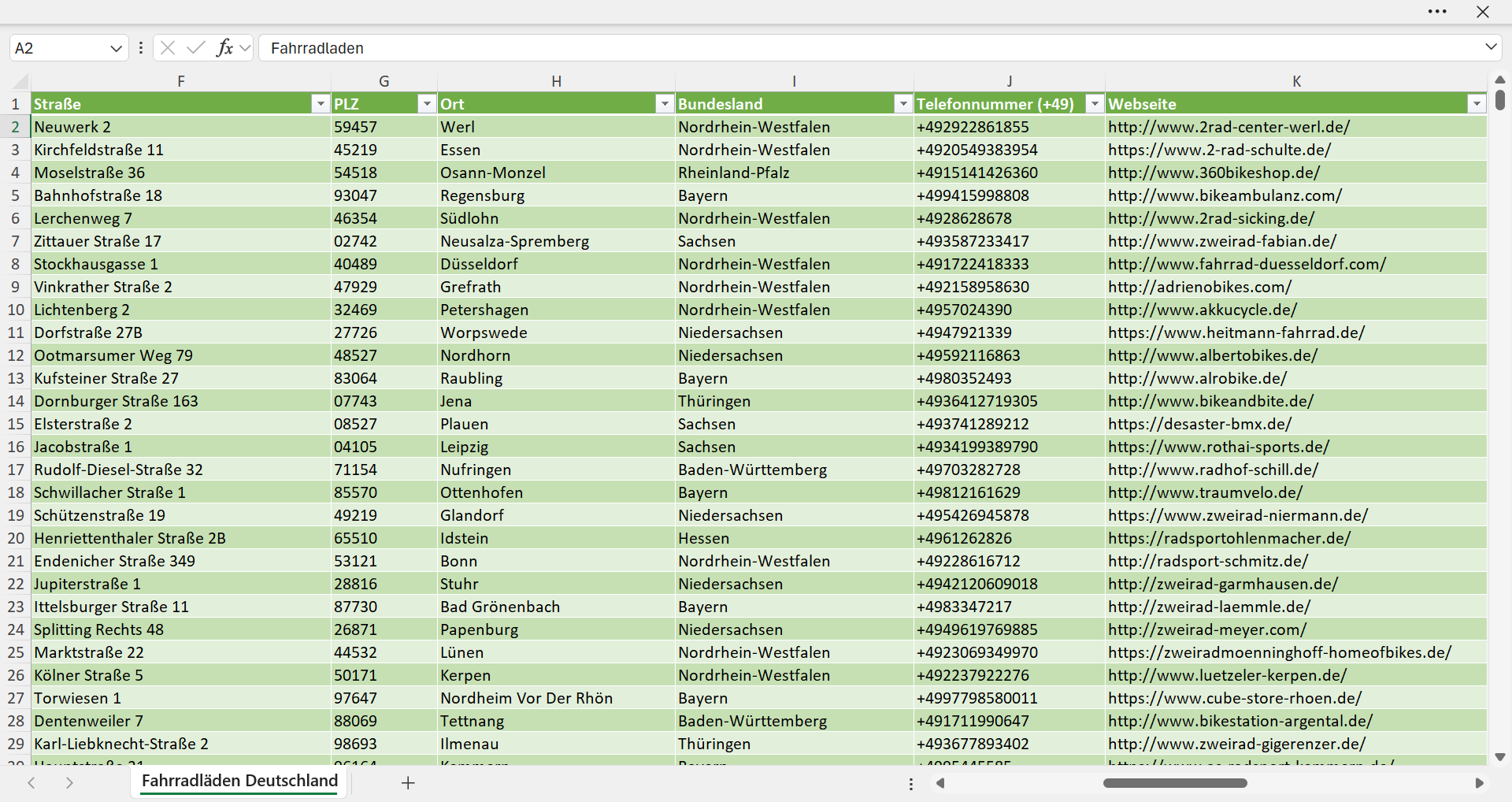Expand the formula bar chevron

coord(1491,47)
